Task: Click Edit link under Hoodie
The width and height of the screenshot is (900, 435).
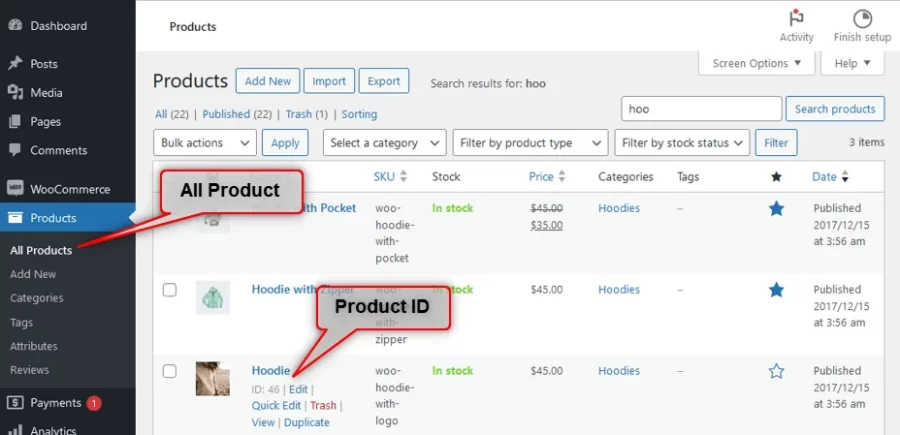Action: 298,389
